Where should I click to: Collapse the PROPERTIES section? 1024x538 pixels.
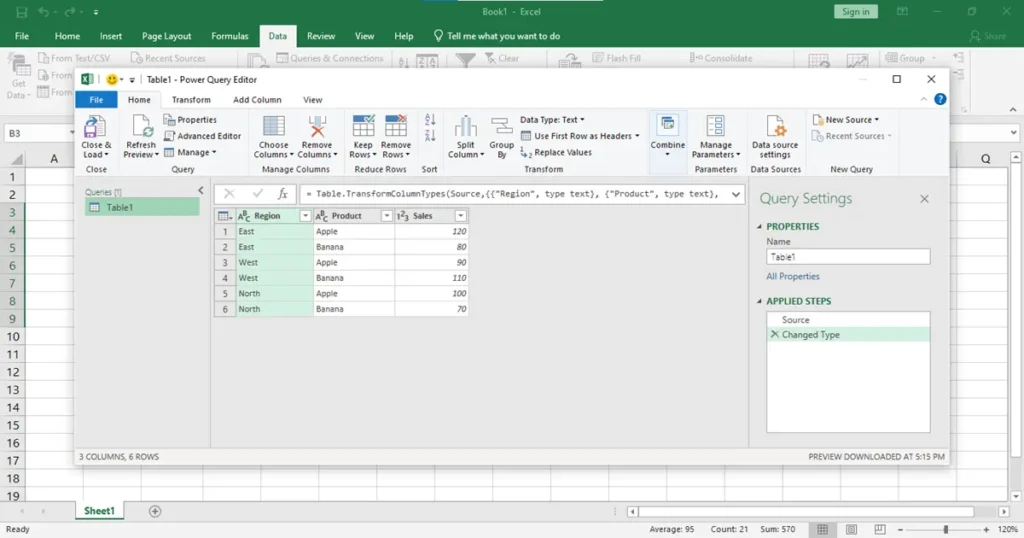point(759,227)
